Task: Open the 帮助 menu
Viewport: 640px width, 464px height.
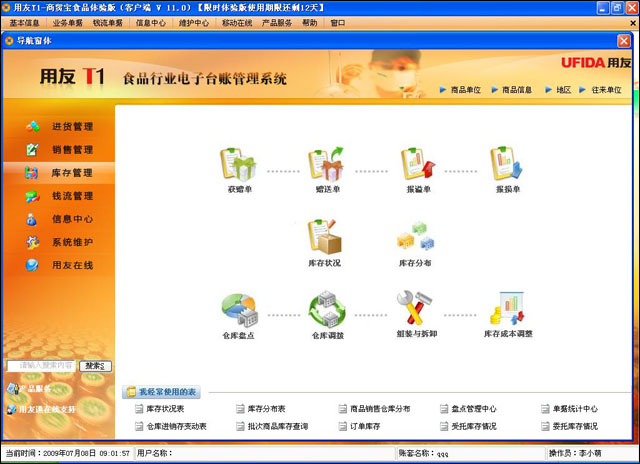Action: tap(309, 23)
